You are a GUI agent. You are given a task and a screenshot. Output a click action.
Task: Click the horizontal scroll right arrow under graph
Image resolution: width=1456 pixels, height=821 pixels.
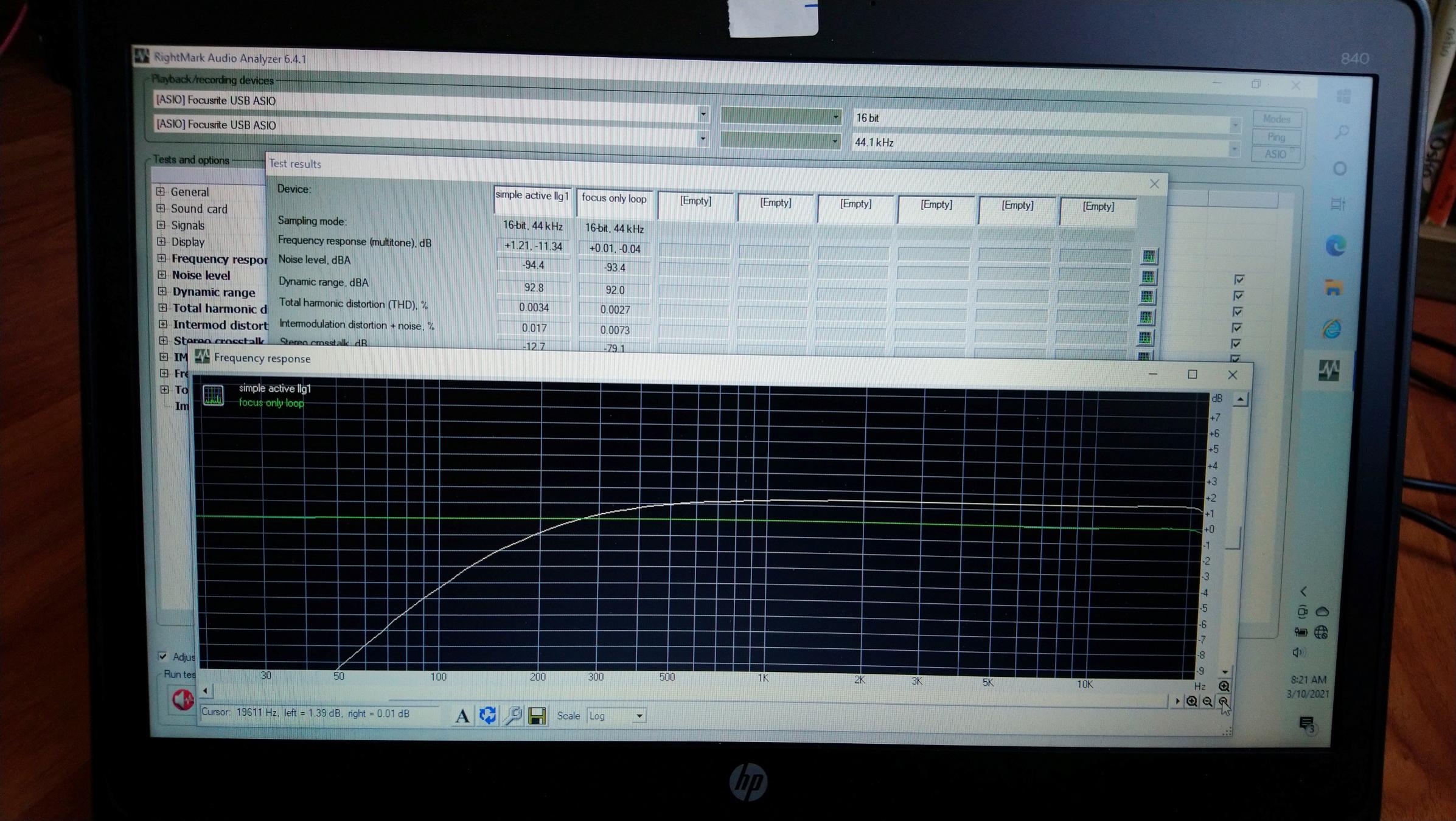pos(1177,701)
